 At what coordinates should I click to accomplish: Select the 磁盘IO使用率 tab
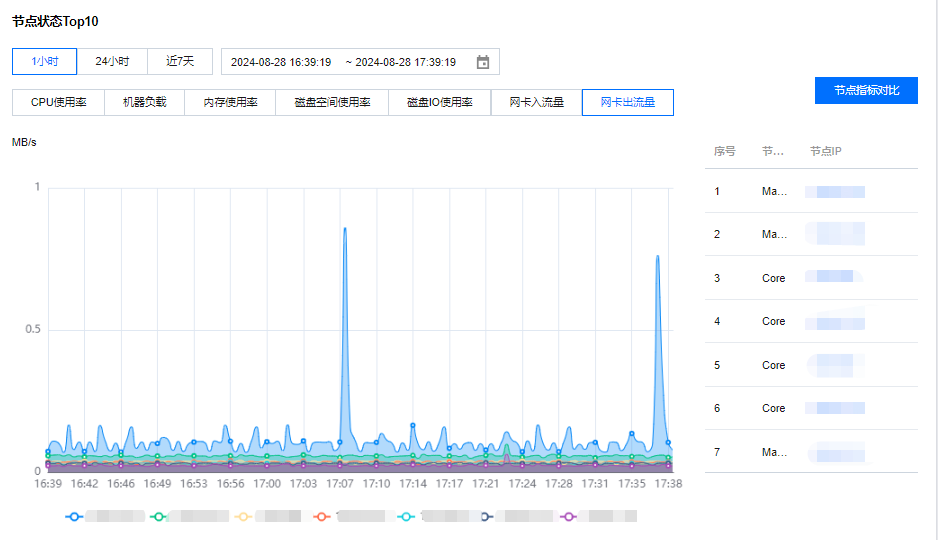pos(439,103)
